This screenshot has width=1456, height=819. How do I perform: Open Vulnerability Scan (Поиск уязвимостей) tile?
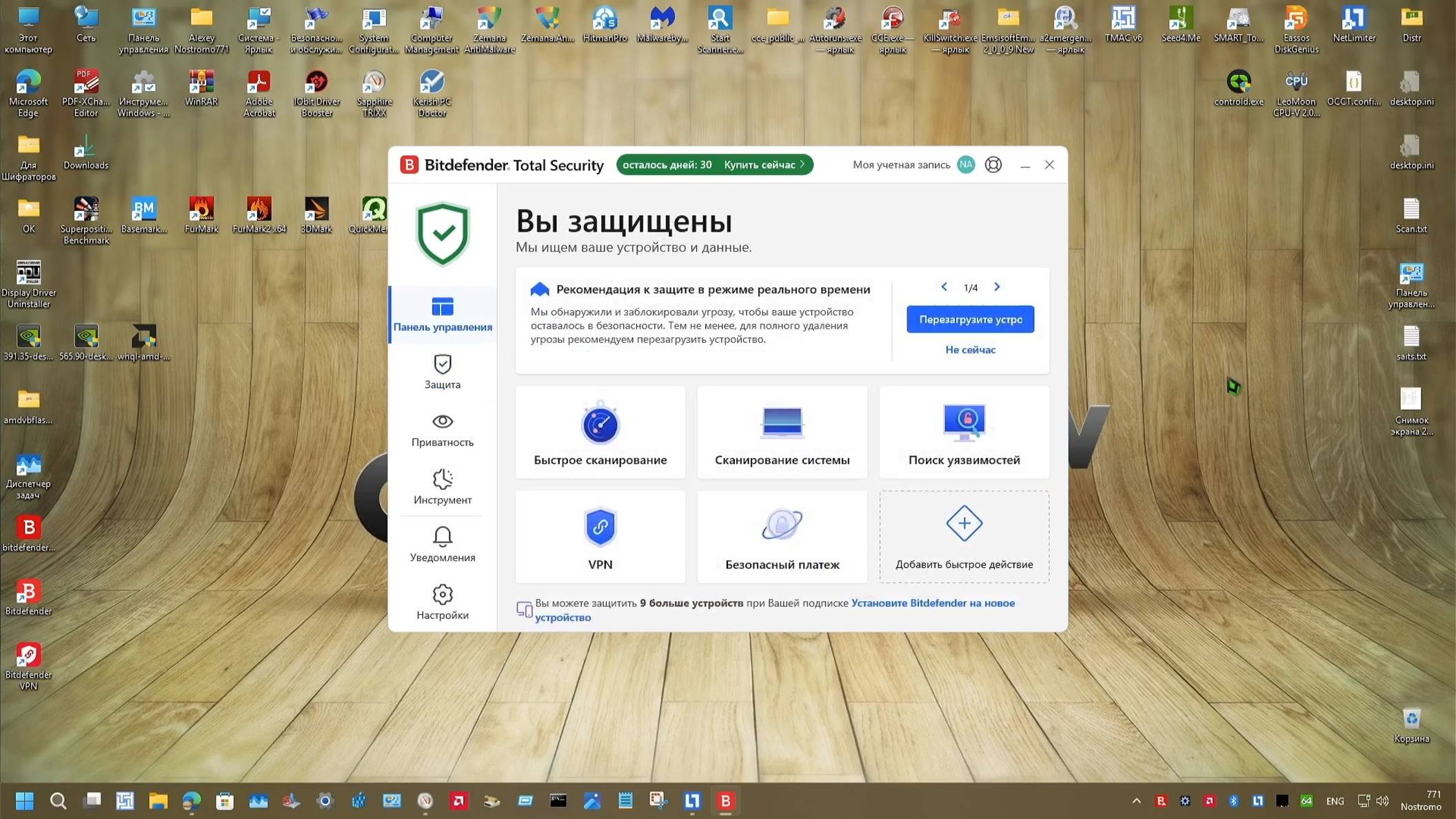tap(964, 432)
